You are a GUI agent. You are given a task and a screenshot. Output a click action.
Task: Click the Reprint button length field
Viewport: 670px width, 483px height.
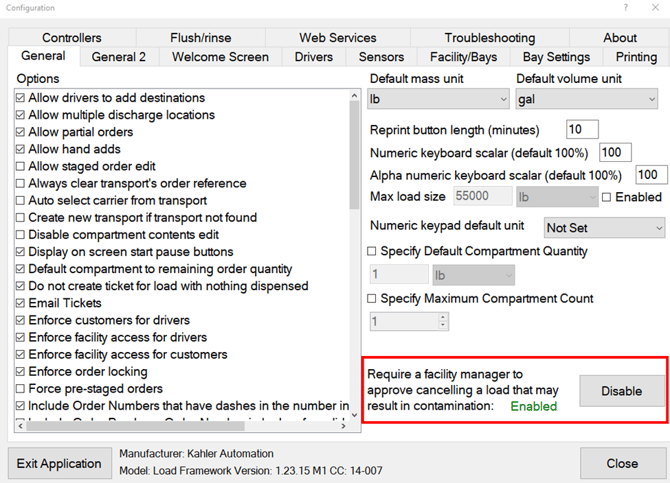click(x=581, y=130)
